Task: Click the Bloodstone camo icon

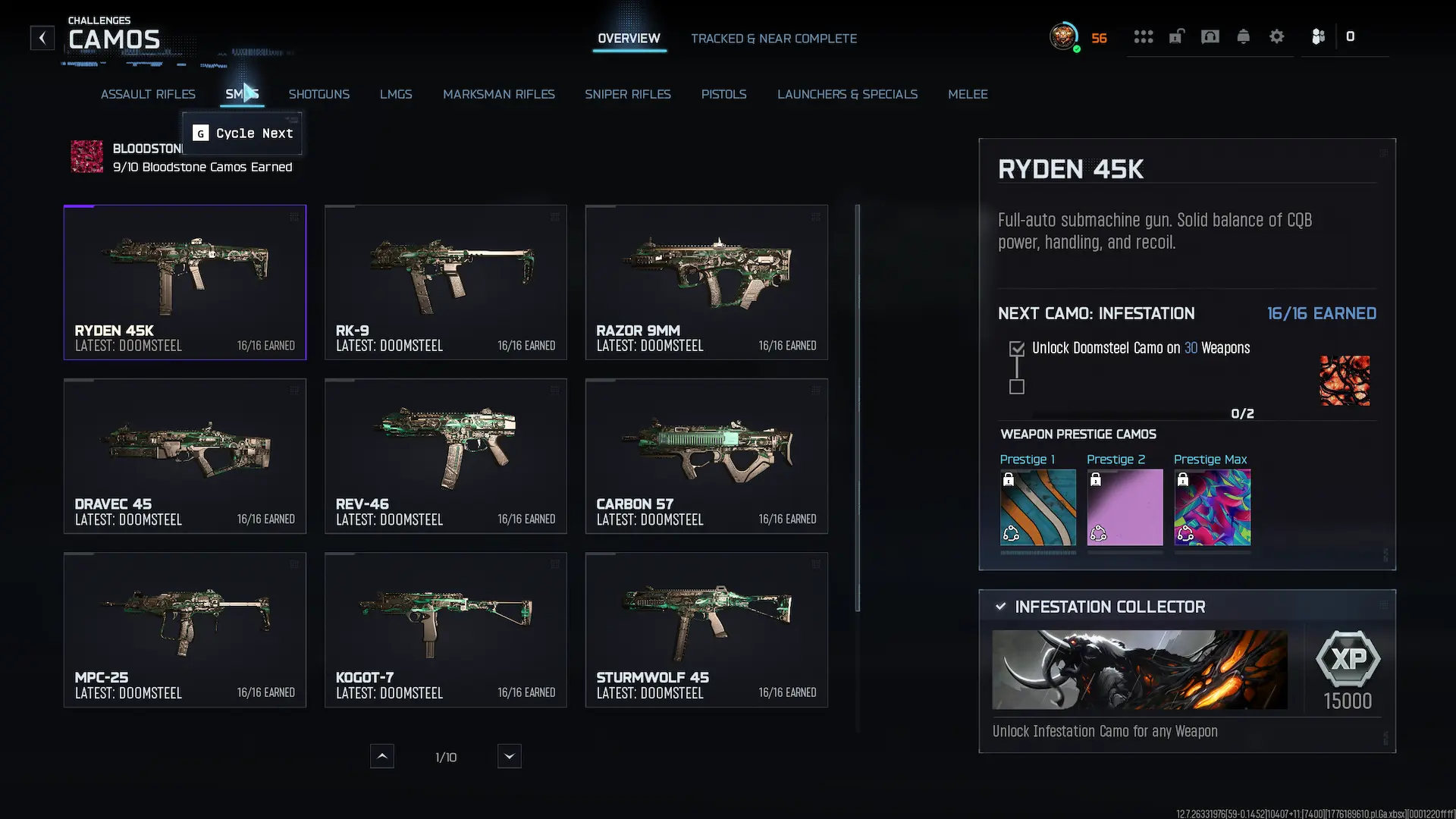Action: click(x=87, y=156)
